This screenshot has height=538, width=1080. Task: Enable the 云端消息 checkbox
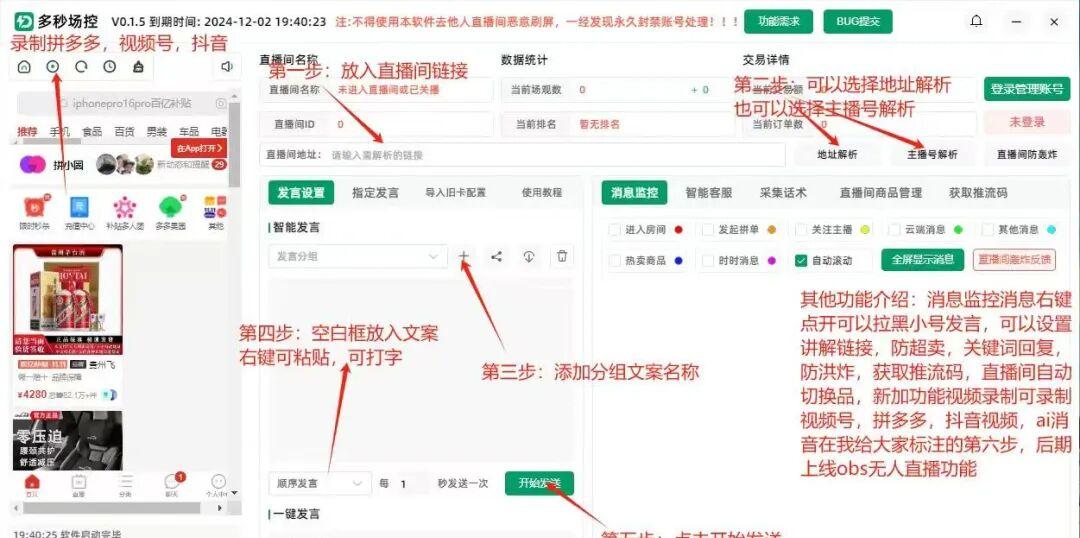[893, 229]
